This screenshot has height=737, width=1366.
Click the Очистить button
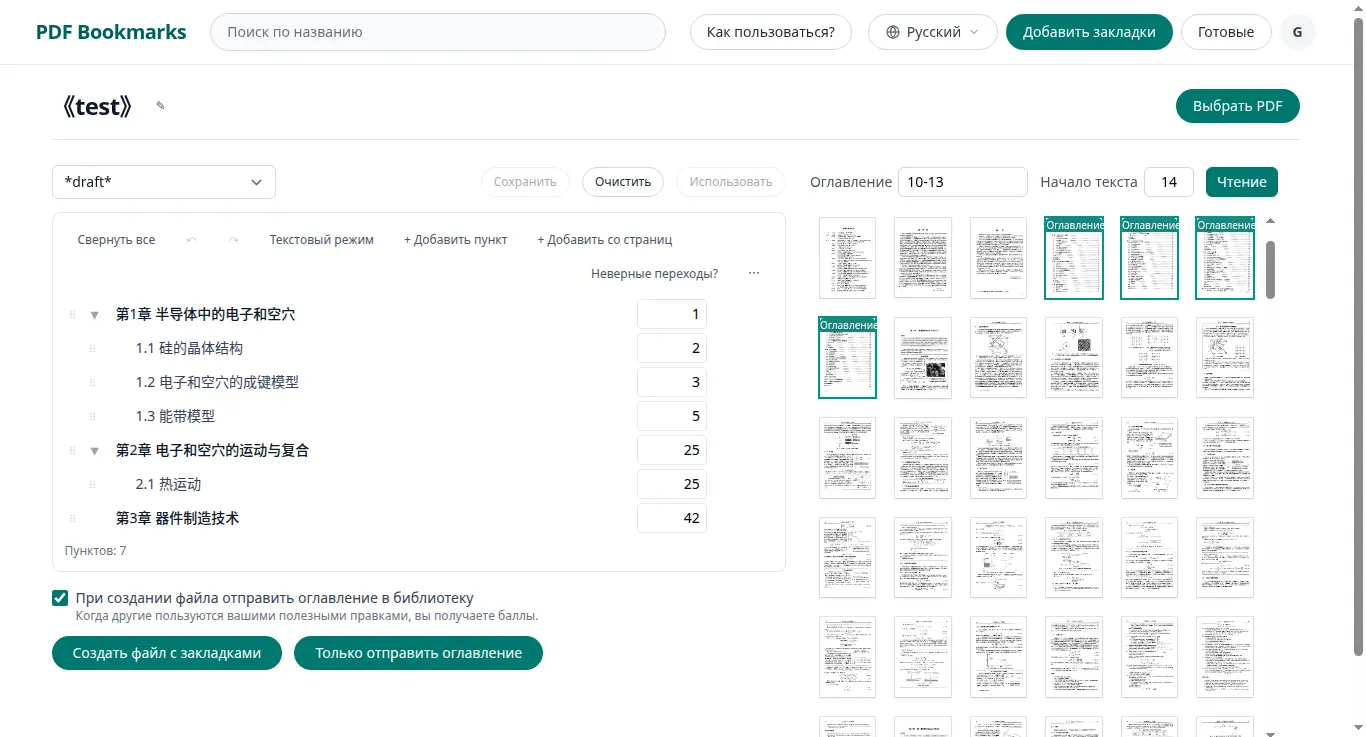[623, 182]
